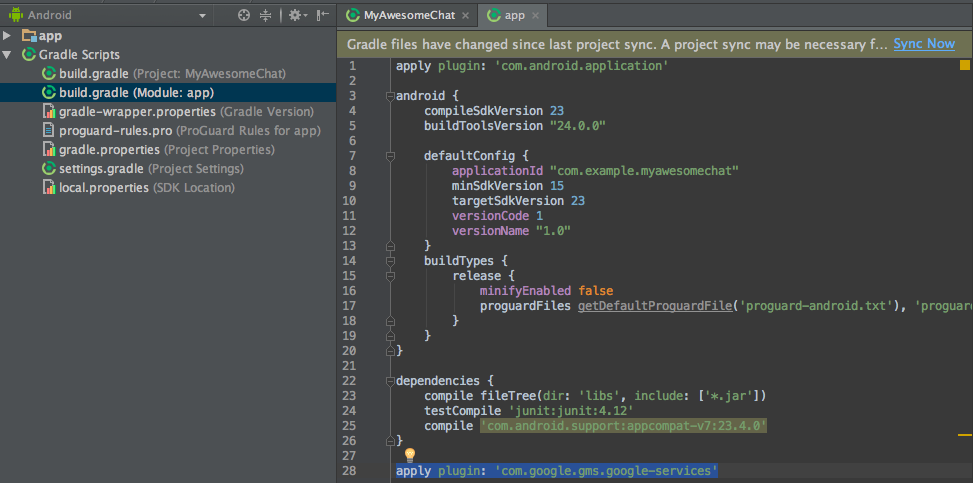The width and height of the screenshot is (973, 483).
Task: Close the MyAwesomeChat editor tab
Action: (x=465, y=16)
